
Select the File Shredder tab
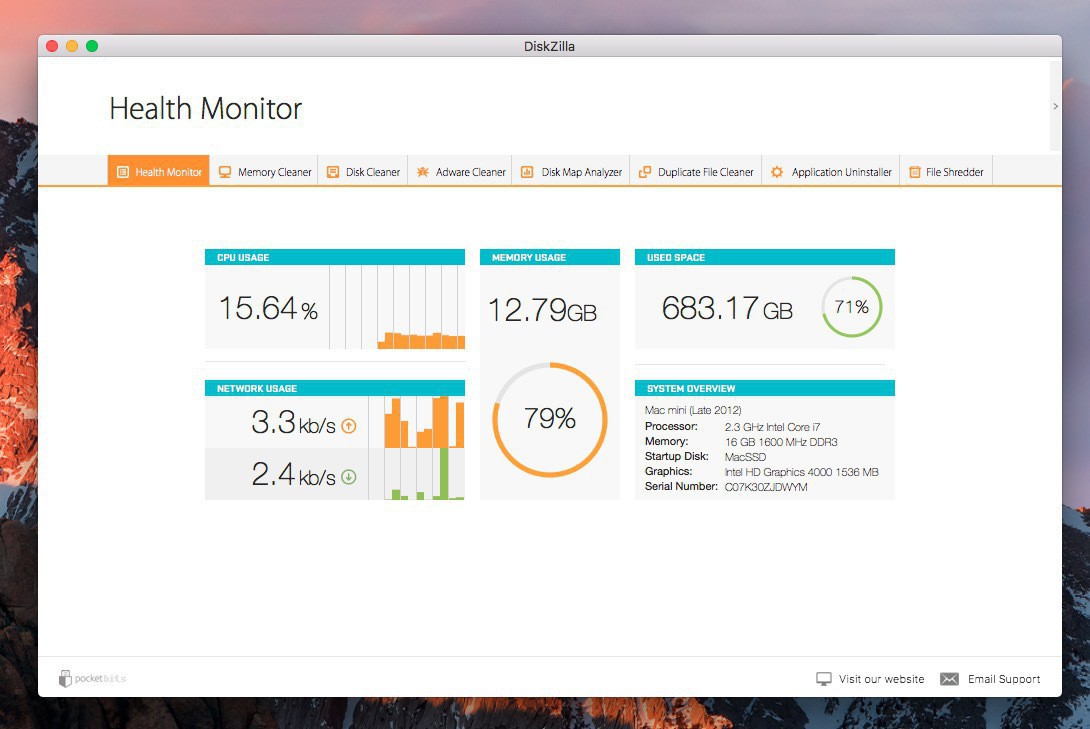tap(954, 172)
